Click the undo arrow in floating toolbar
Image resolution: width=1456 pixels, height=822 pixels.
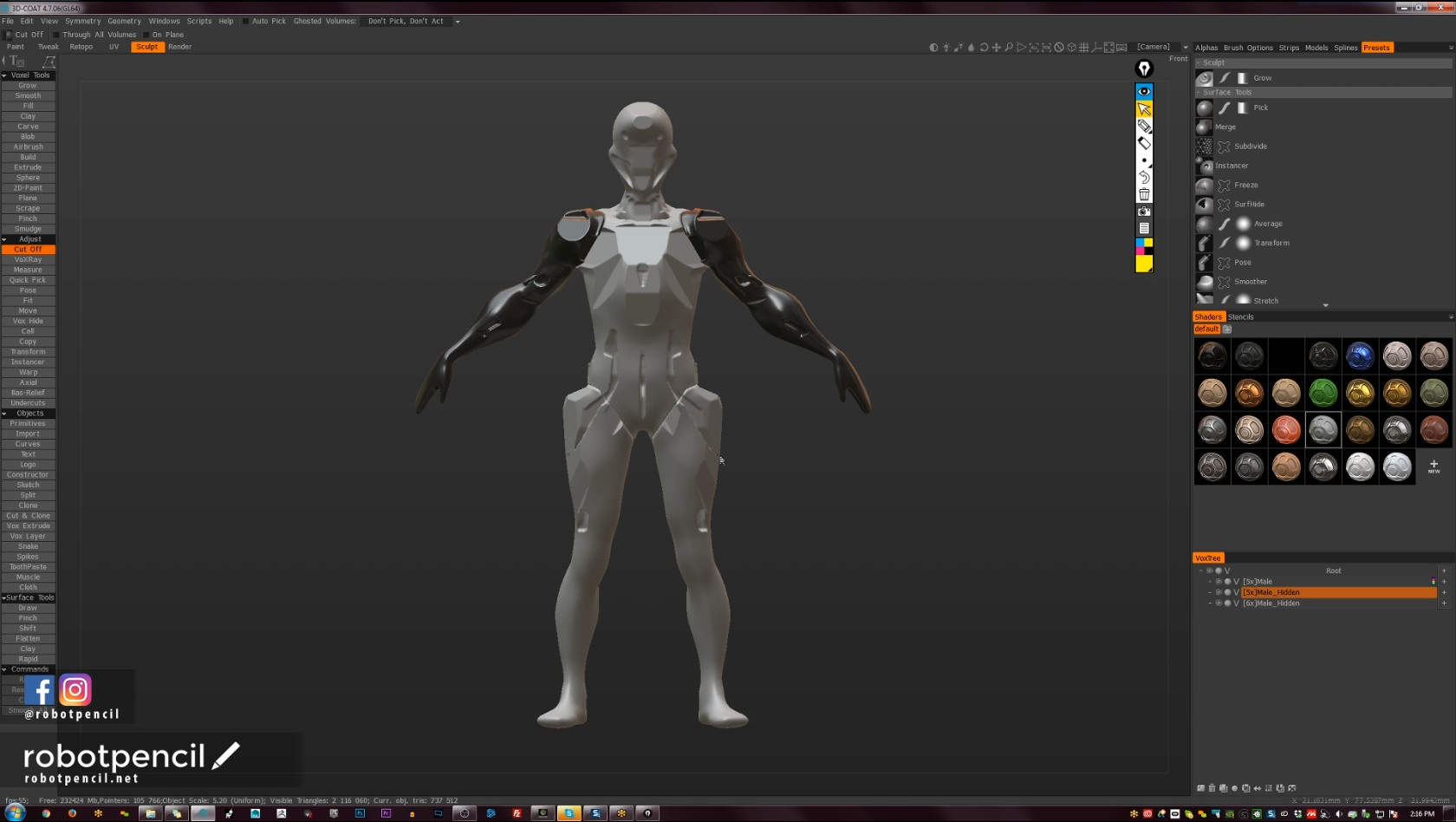click(1144, 178)
